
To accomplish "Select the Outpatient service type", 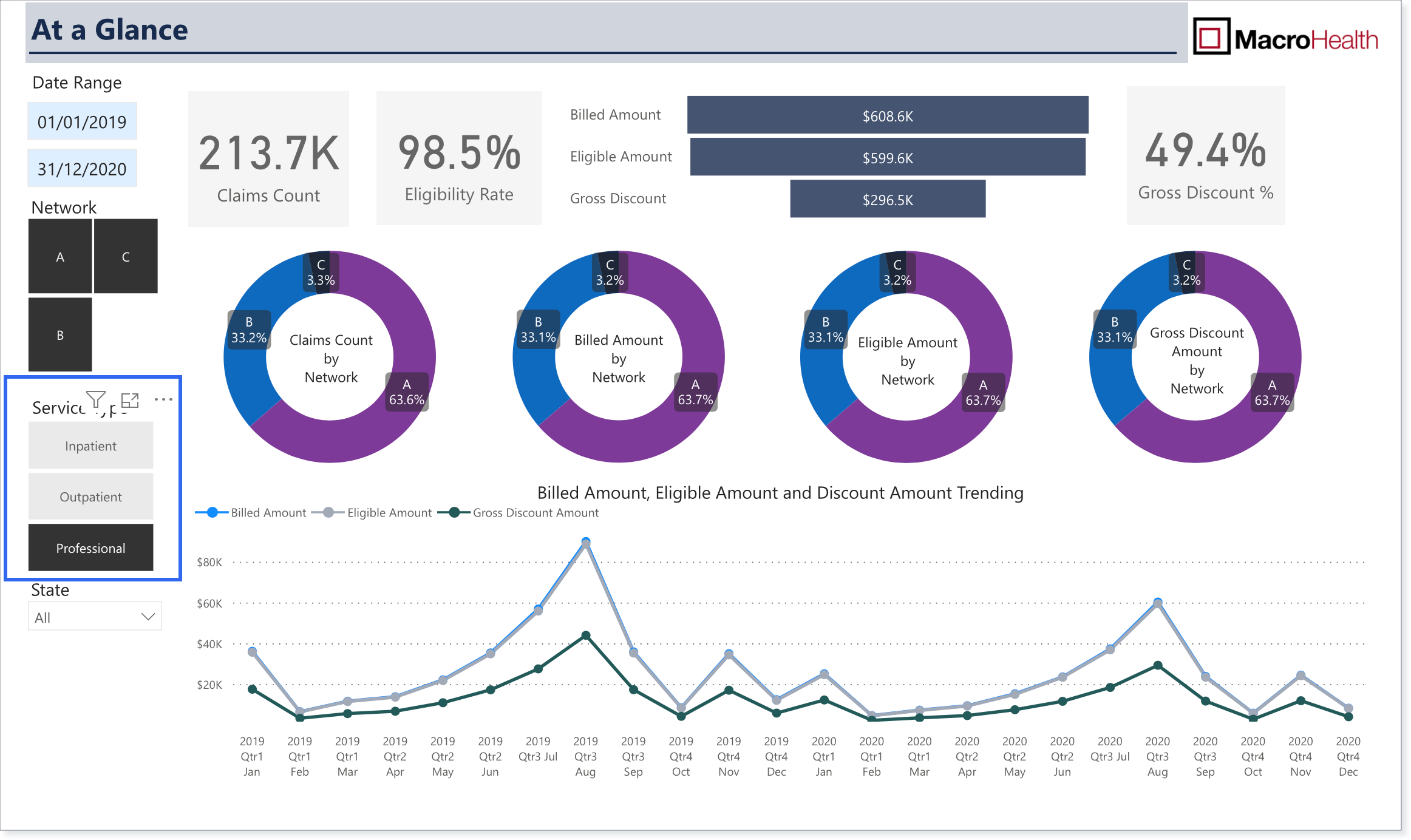I will [x=90, y=496].
